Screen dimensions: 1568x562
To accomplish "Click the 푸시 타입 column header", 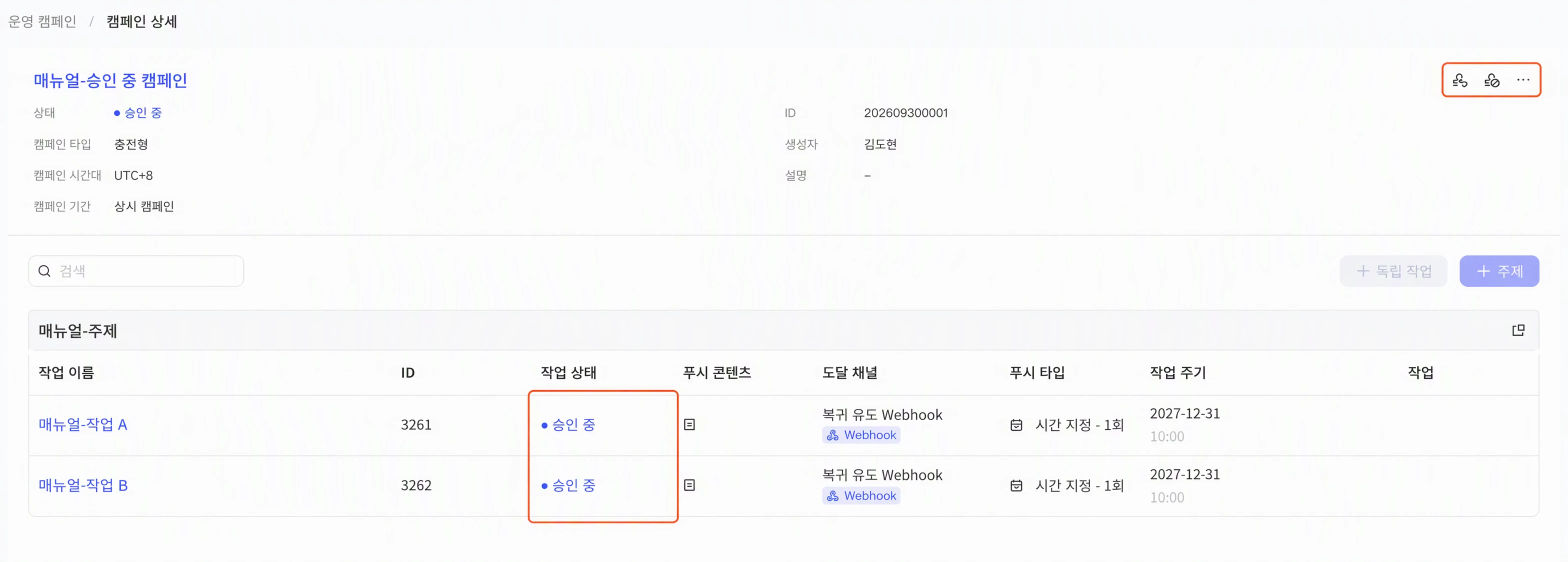I will pyautogui.click(x=1036, y=372).
